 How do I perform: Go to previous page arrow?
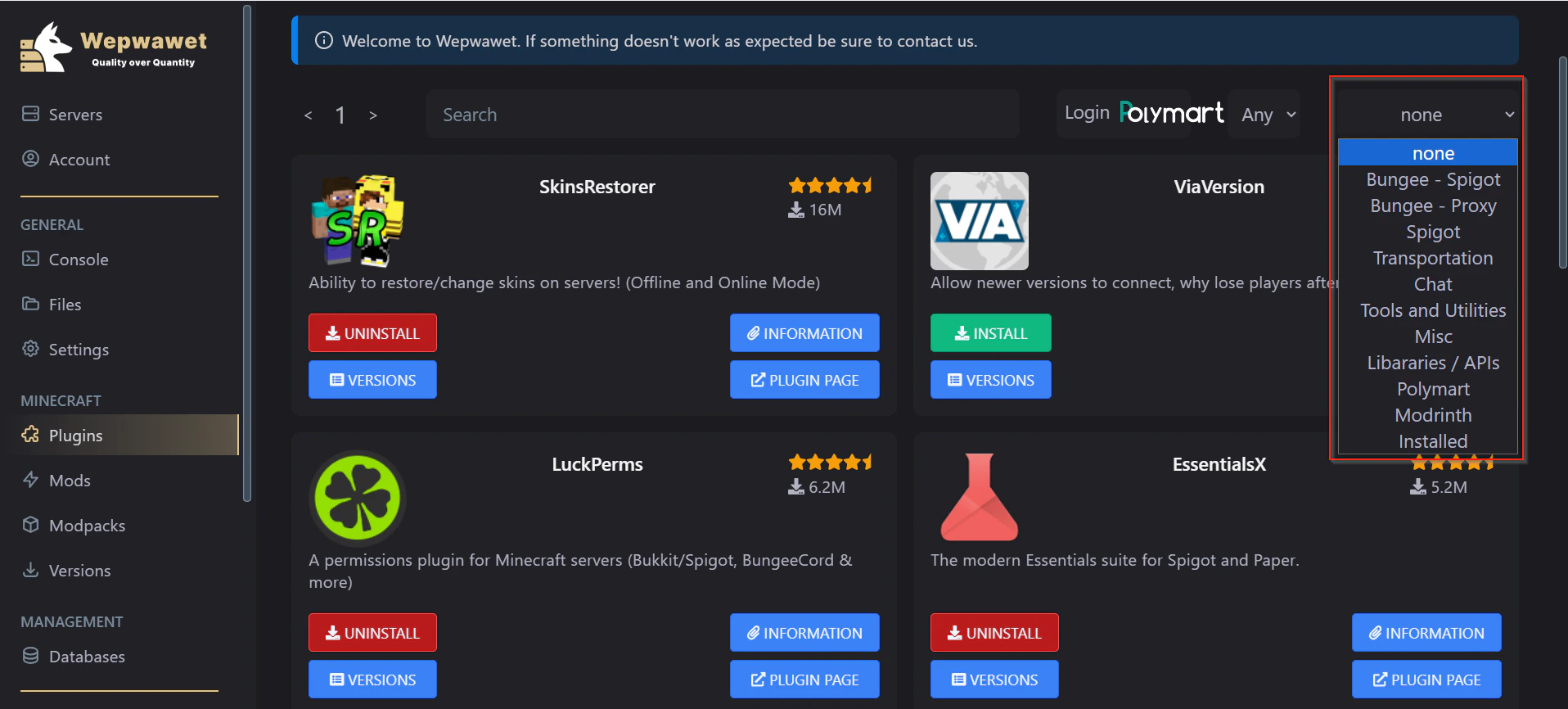point(308,115)
